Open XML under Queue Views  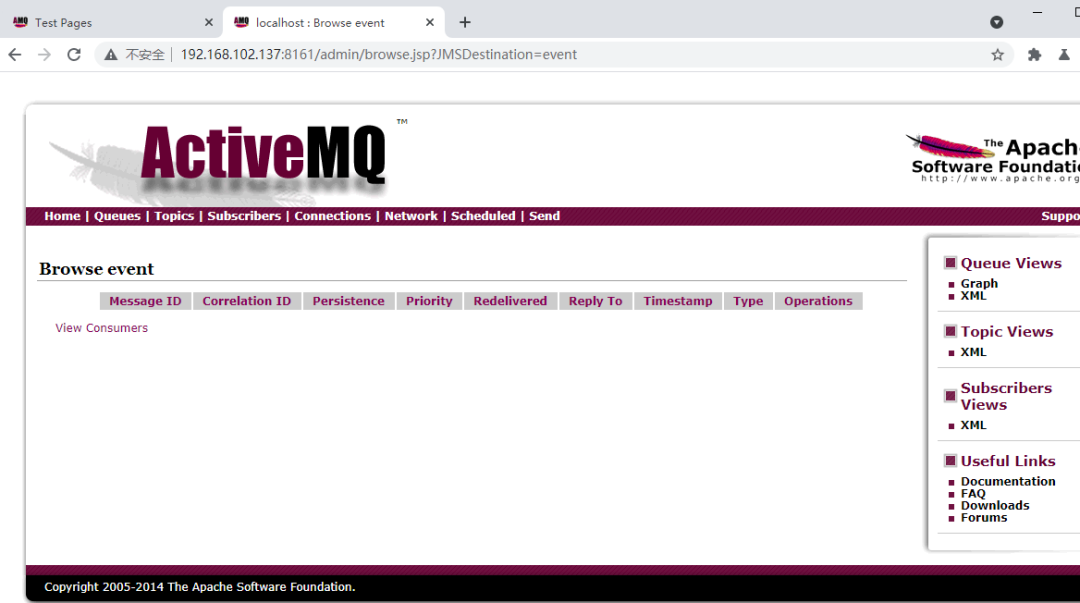coord(973,296)
